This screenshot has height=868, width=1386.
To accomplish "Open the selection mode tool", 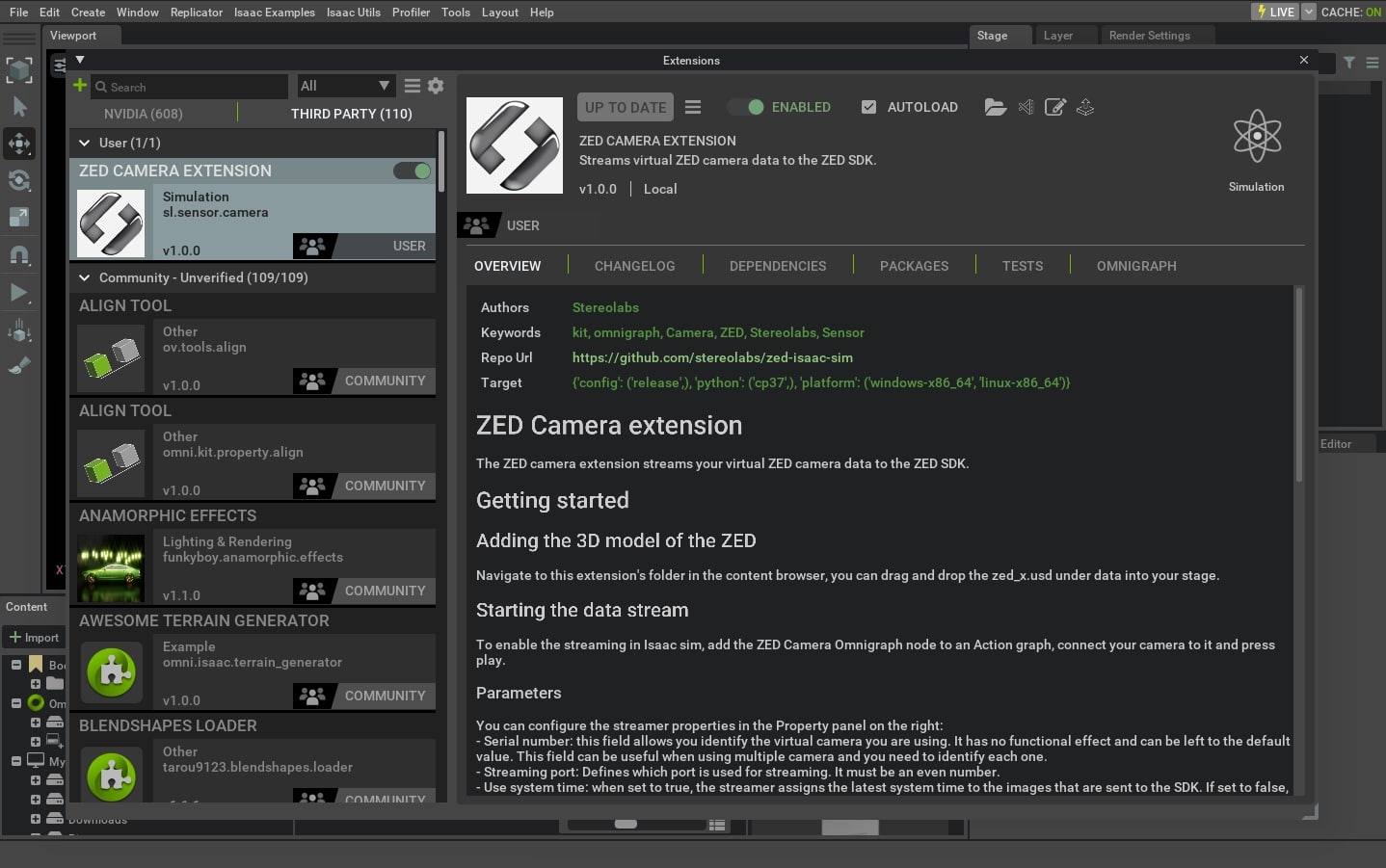I will [19, 69].
